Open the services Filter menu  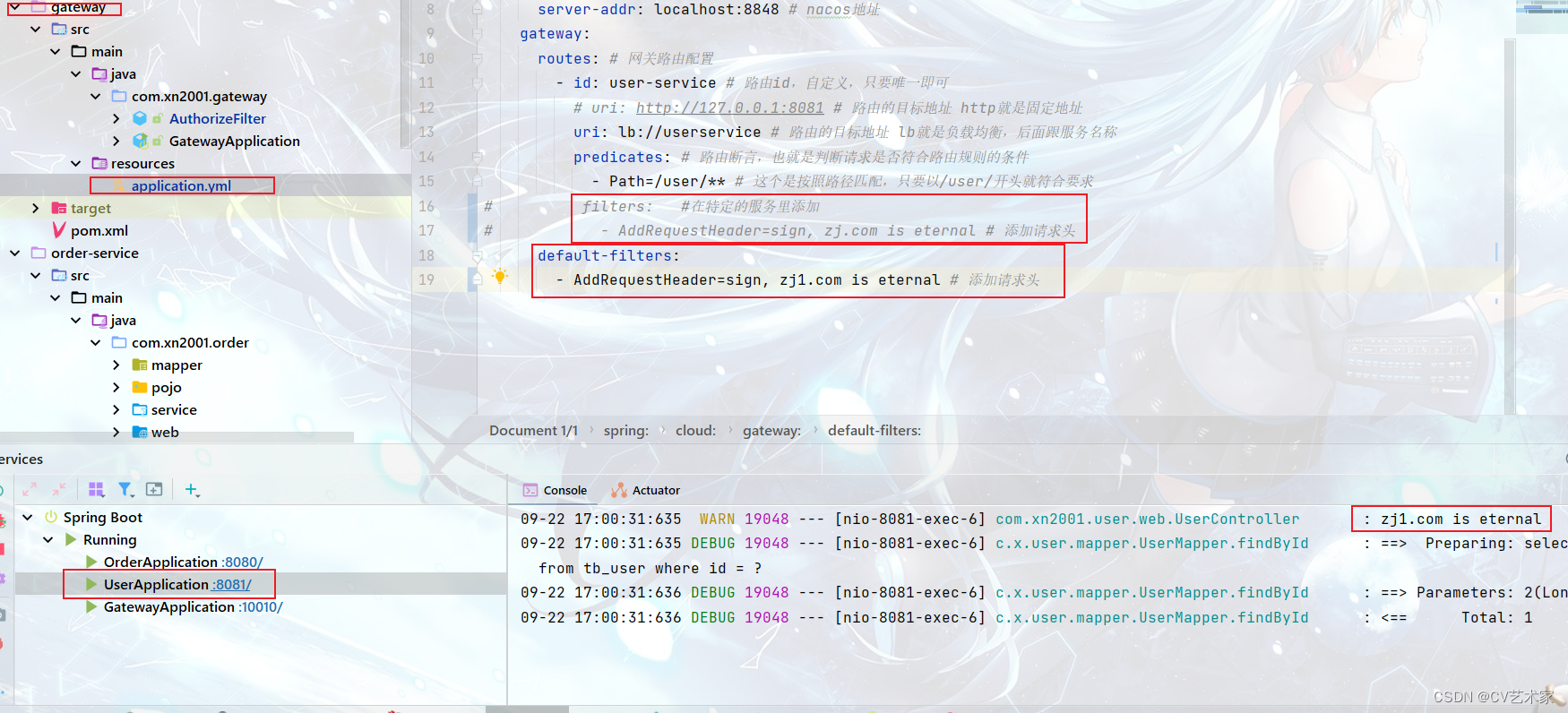coord(126,489)
